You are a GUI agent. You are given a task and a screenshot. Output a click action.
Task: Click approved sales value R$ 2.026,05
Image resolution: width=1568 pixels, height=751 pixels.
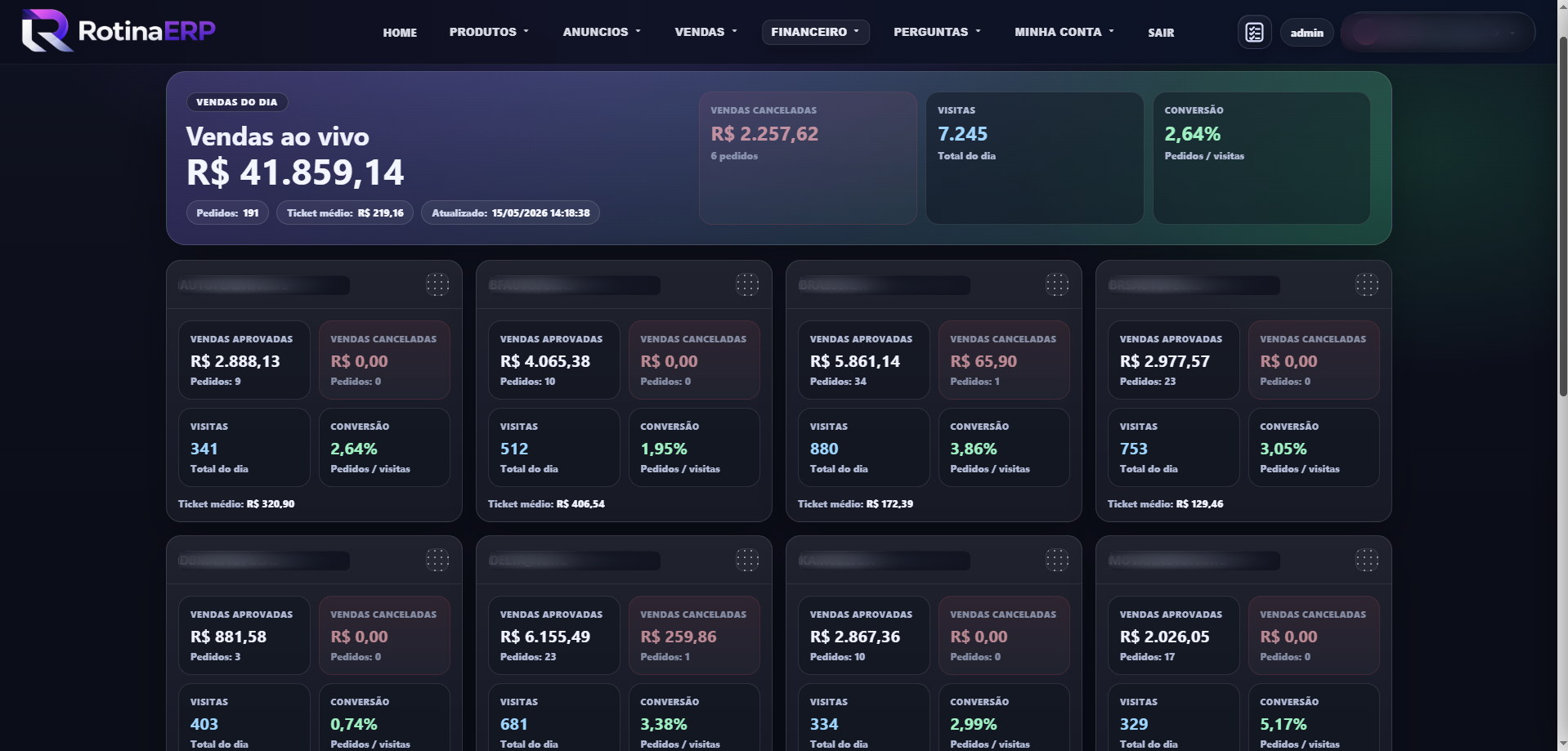[x=1165, y=637]
